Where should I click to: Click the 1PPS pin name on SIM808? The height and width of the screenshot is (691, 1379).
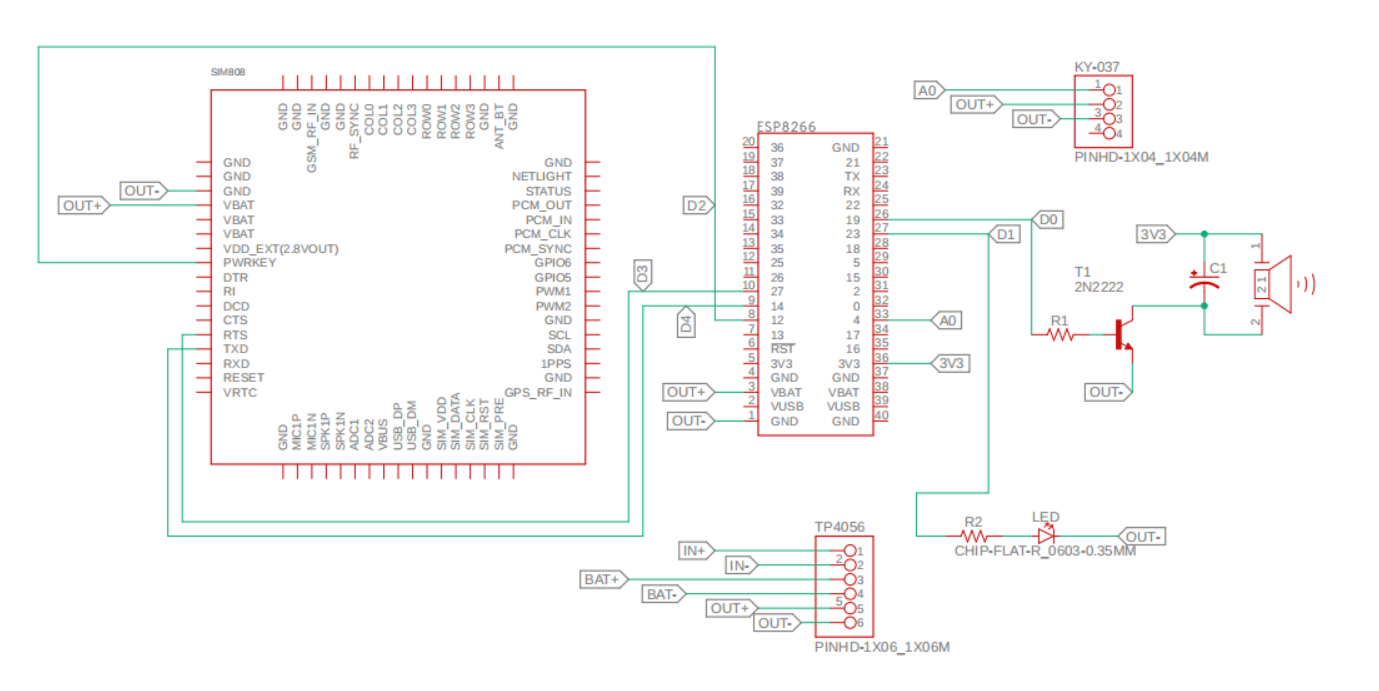tap(557, 364)
